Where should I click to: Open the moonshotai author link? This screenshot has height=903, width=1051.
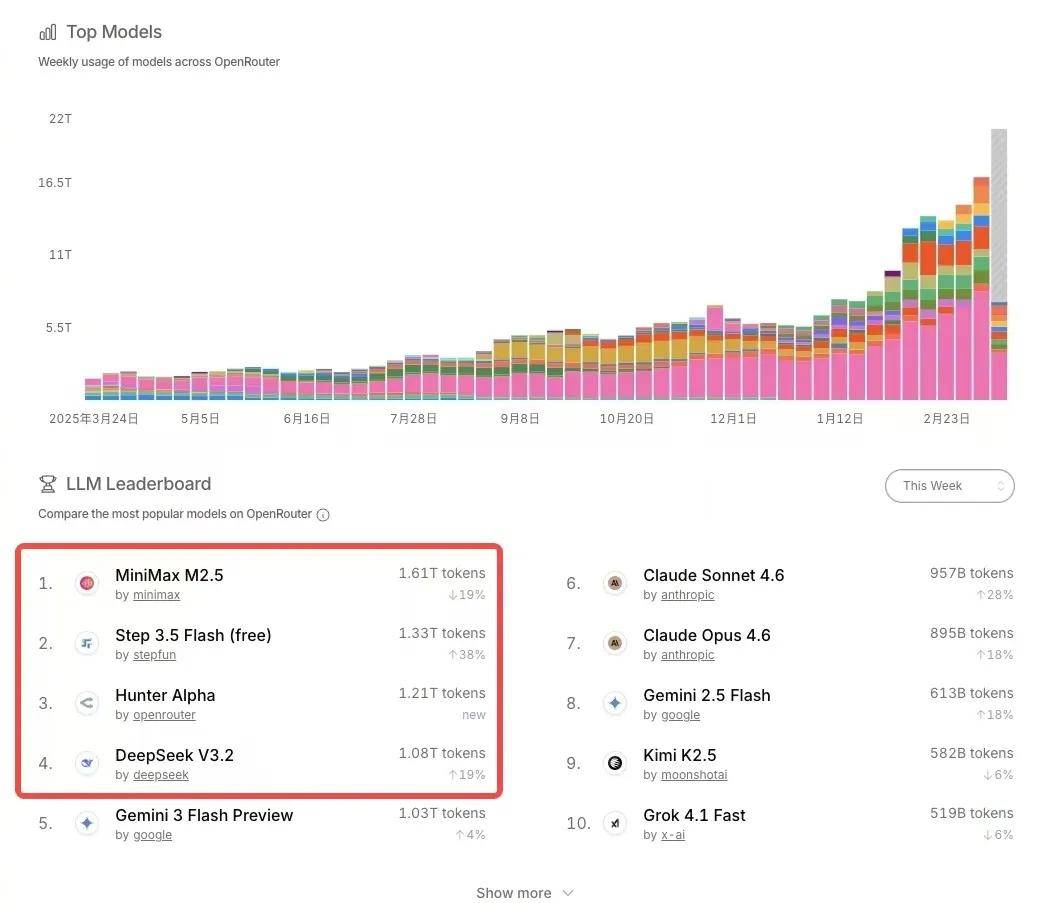click(694, 775)
